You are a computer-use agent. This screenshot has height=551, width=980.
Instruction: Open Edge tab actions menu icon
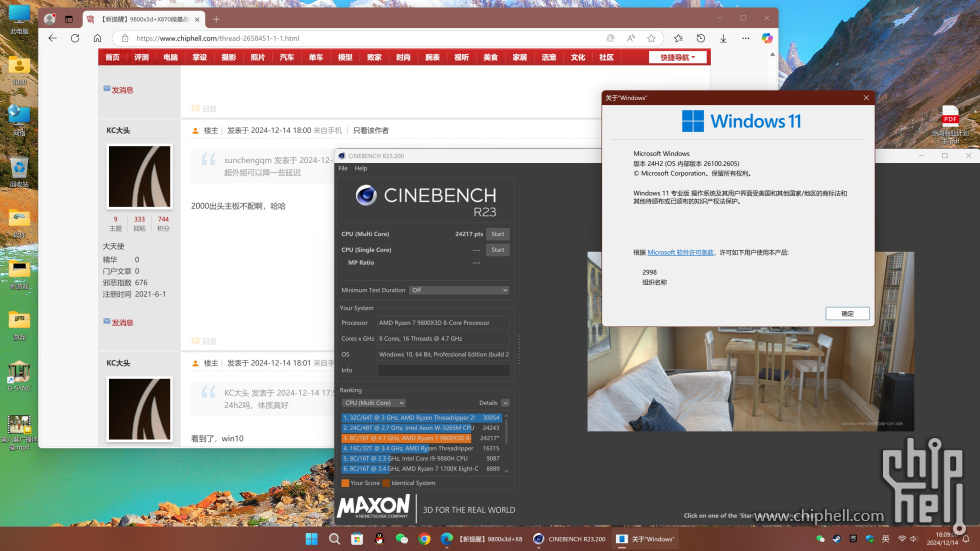point(69,19)
